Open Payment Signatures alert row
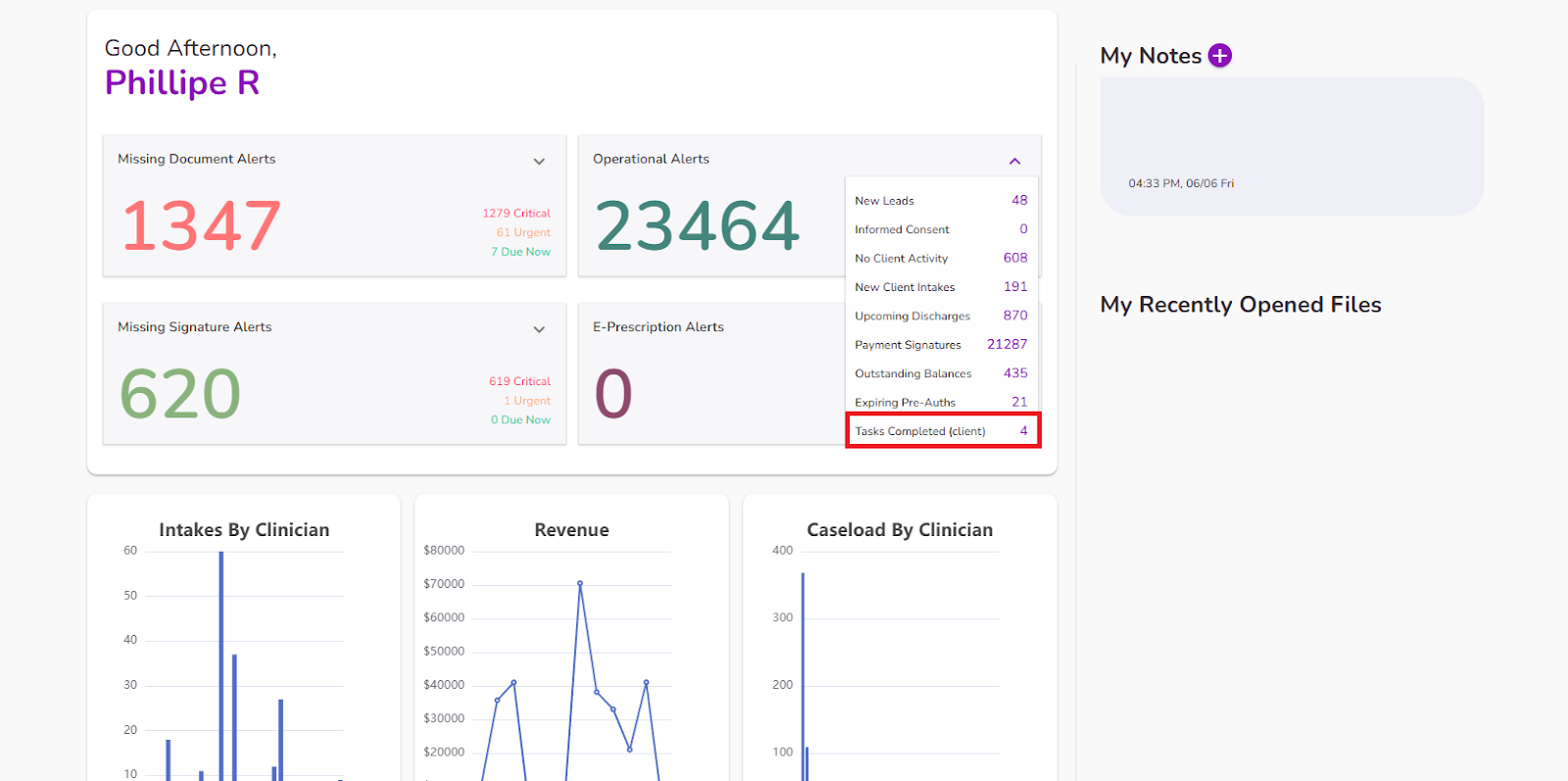This screenshot has width=1568, height=781. click(941, 345)
